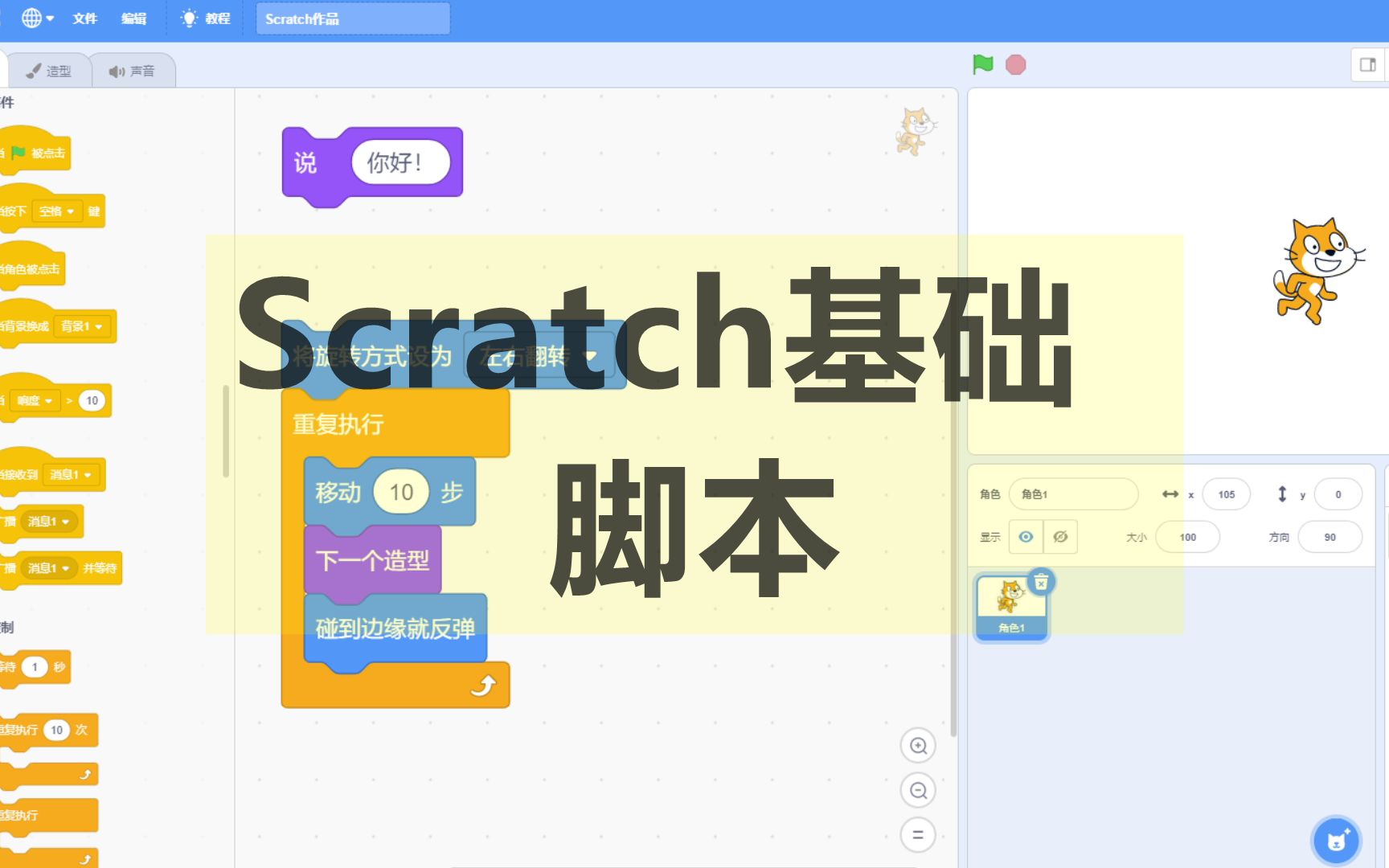Click the 1 seconds value in 等待 block

tap(35, 667)
